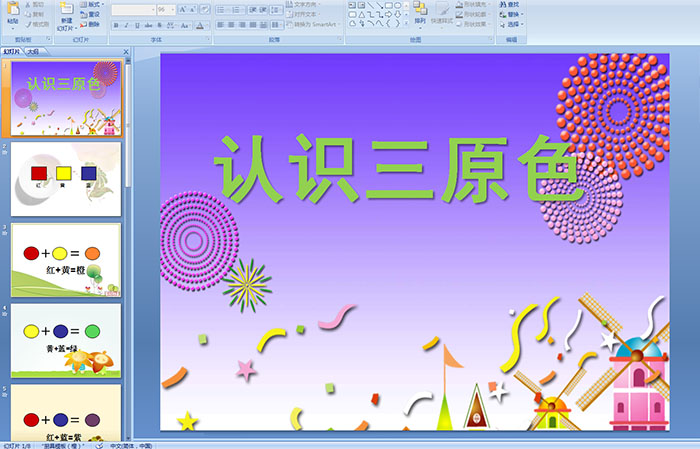Switch to the 大纲 outline tab
The image size is (700, 449).
coord(33,52)
